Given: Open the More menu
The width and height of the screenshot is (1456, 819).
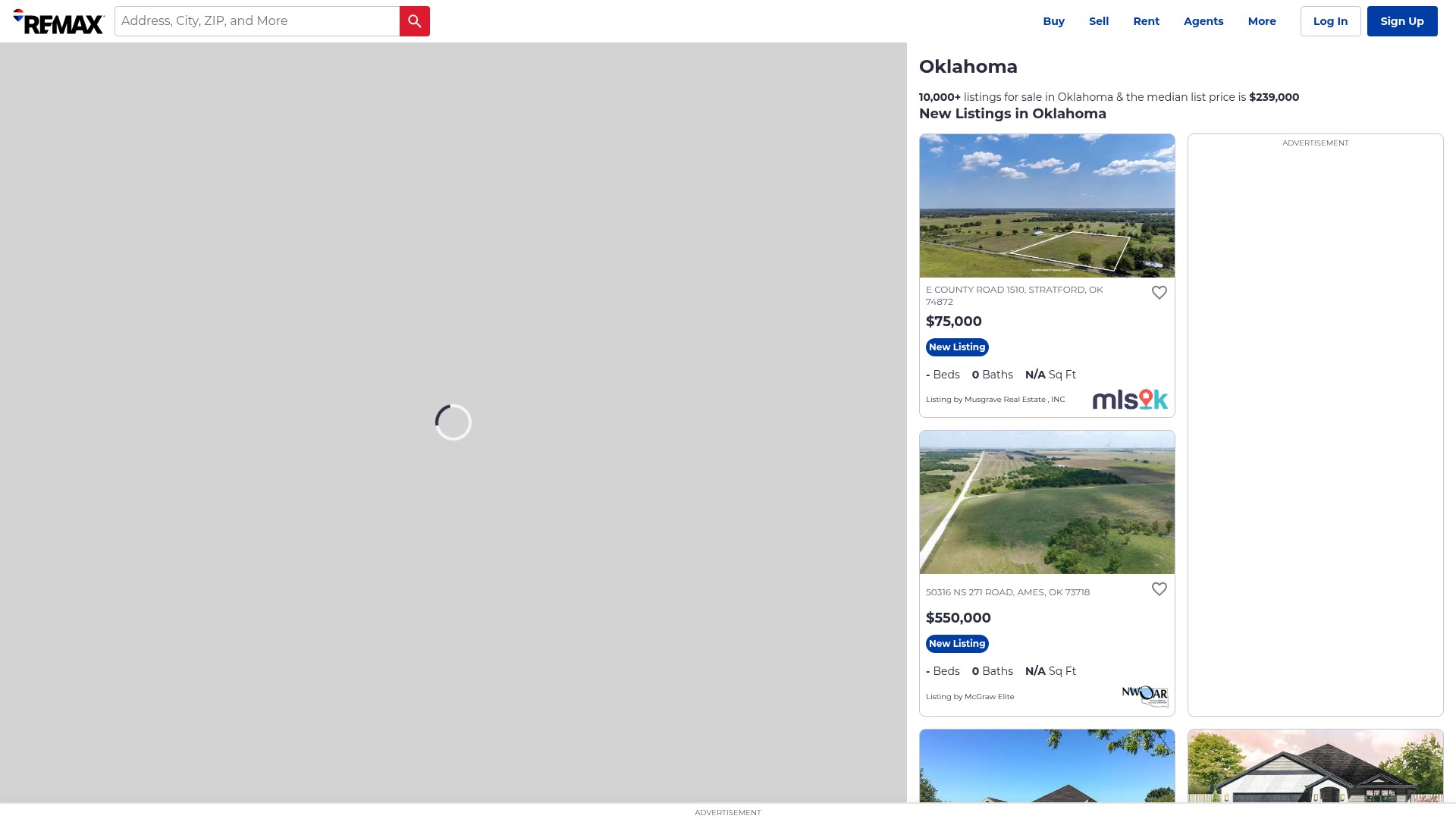Looking at the screenshot, I should [x=1262, y=21].
